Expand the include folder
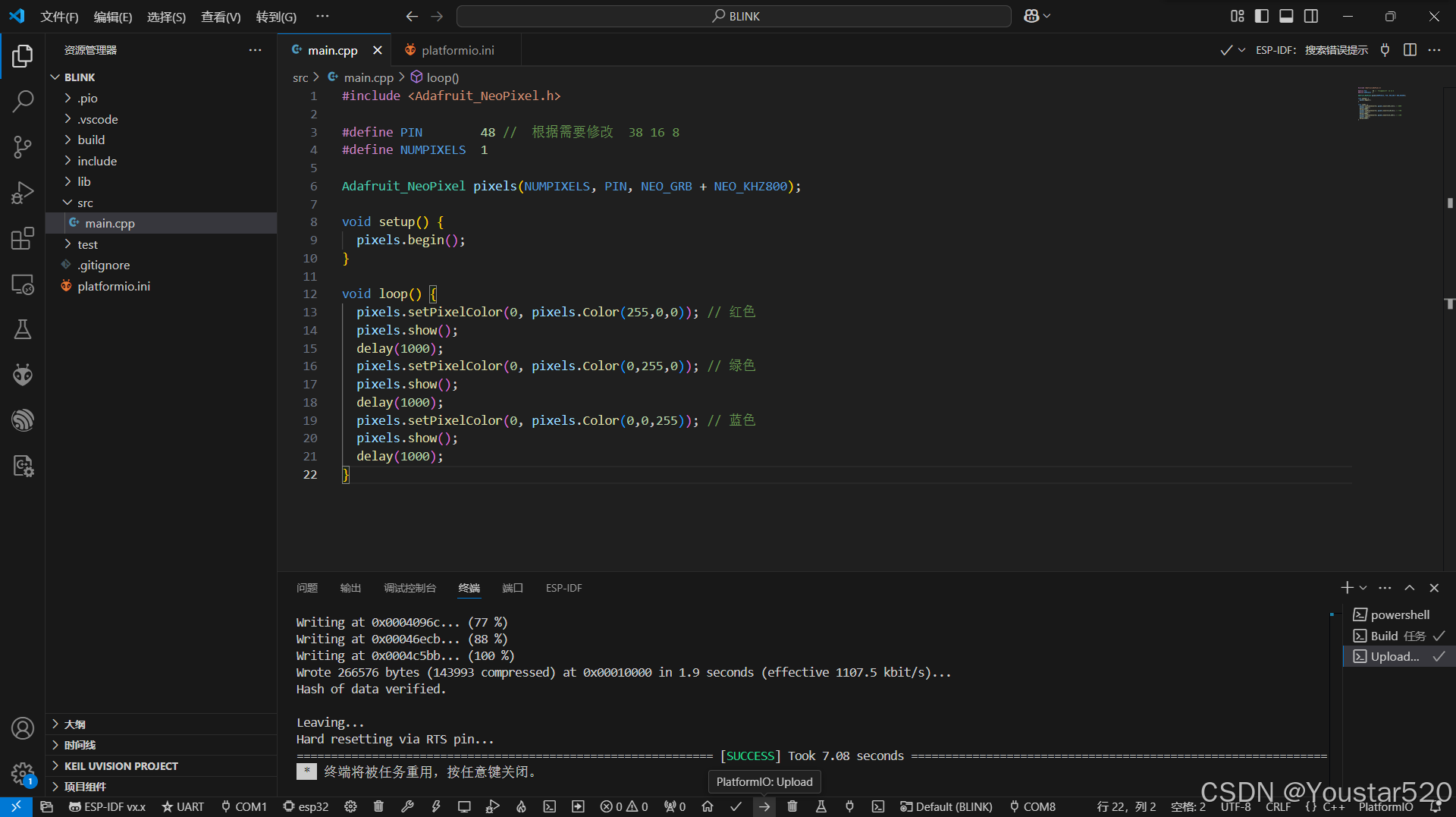The width and height of the screenshot is (1456, 817). point(161,161)
